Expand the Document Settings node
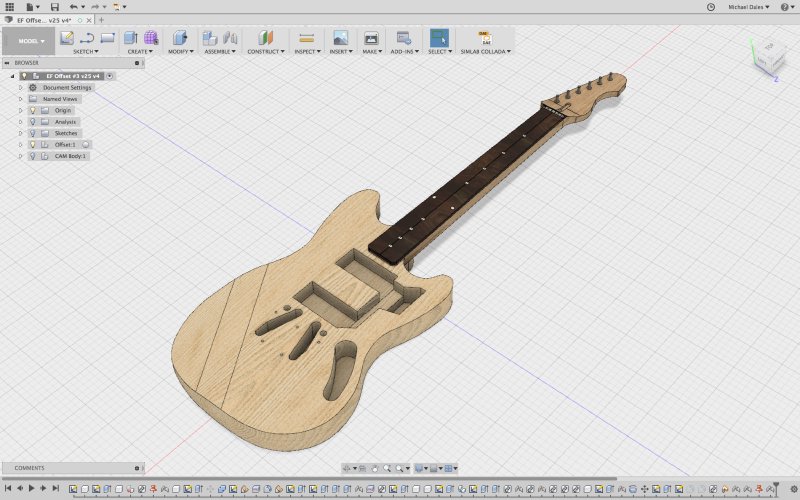The width and height of the screenshot is (800, 500). click(20, 87)
